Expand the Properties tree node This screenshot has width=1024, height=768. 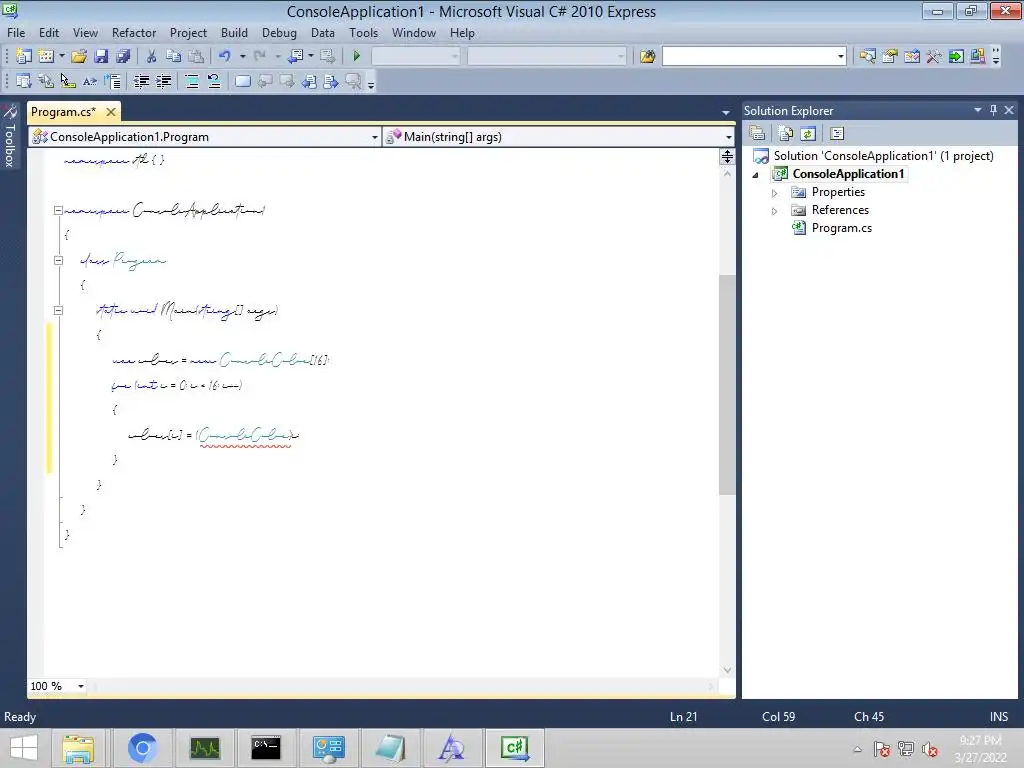coord(775,193)
